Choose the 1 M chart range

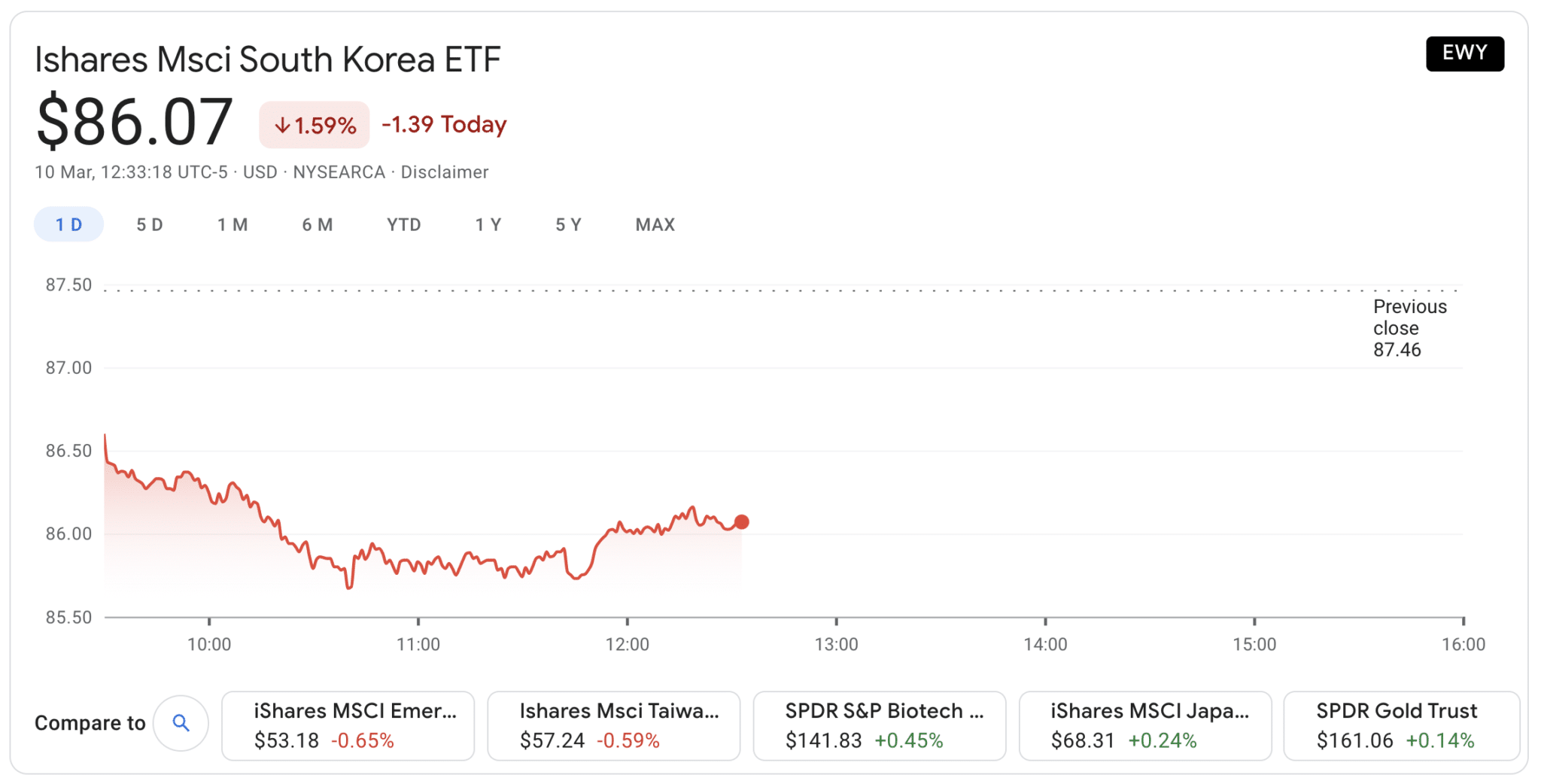point(233,224)
